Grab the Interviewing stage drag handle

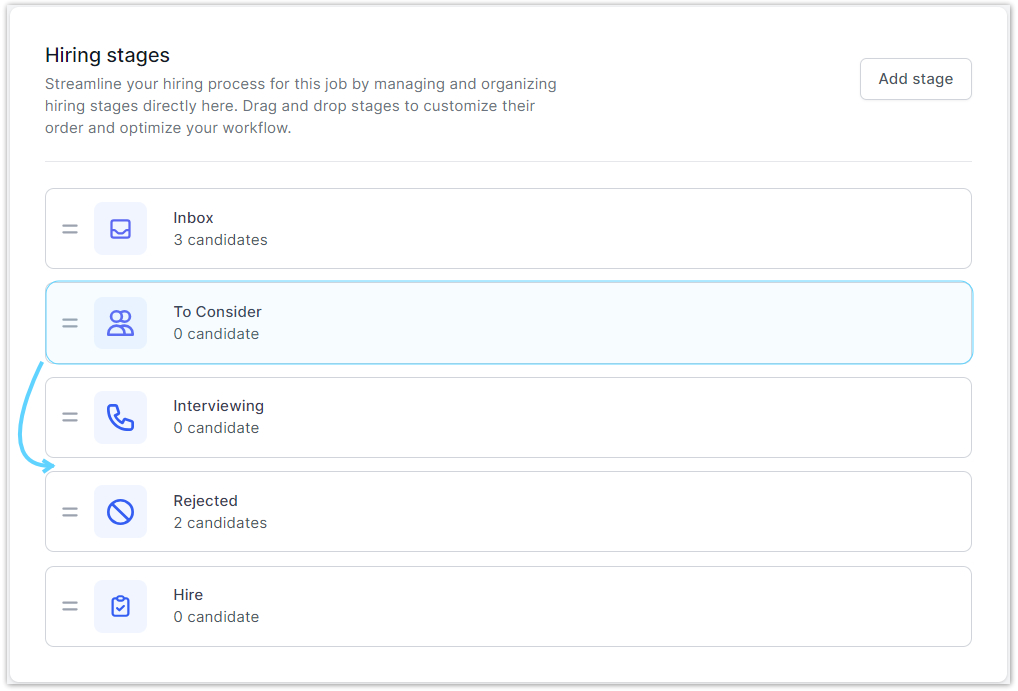70,417
